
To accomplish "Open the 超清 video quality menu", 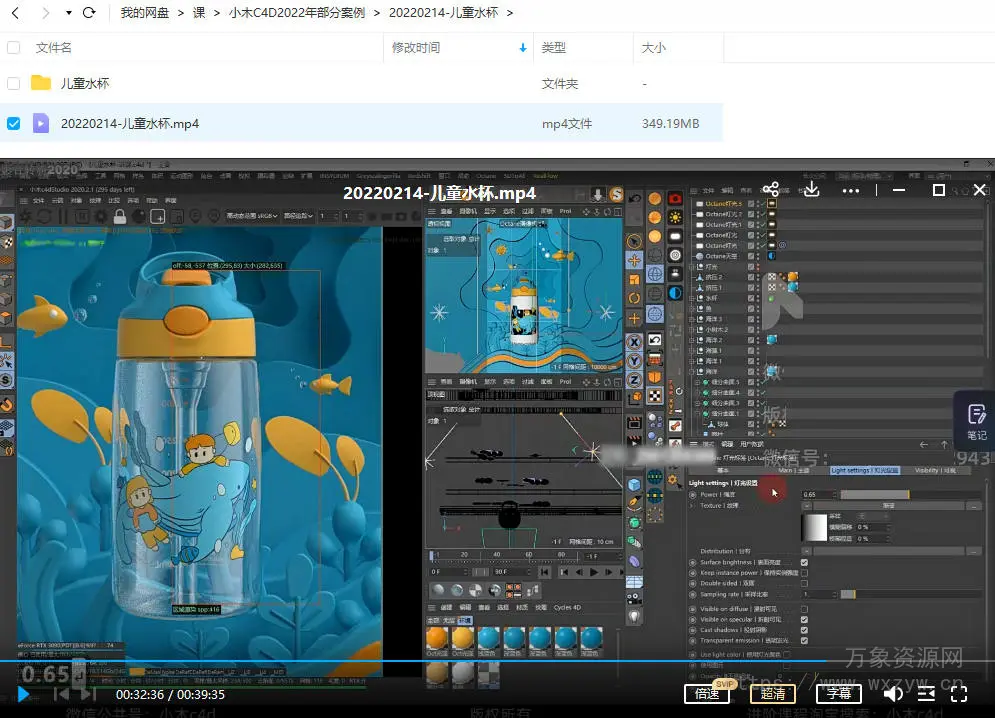I will 773,693.
